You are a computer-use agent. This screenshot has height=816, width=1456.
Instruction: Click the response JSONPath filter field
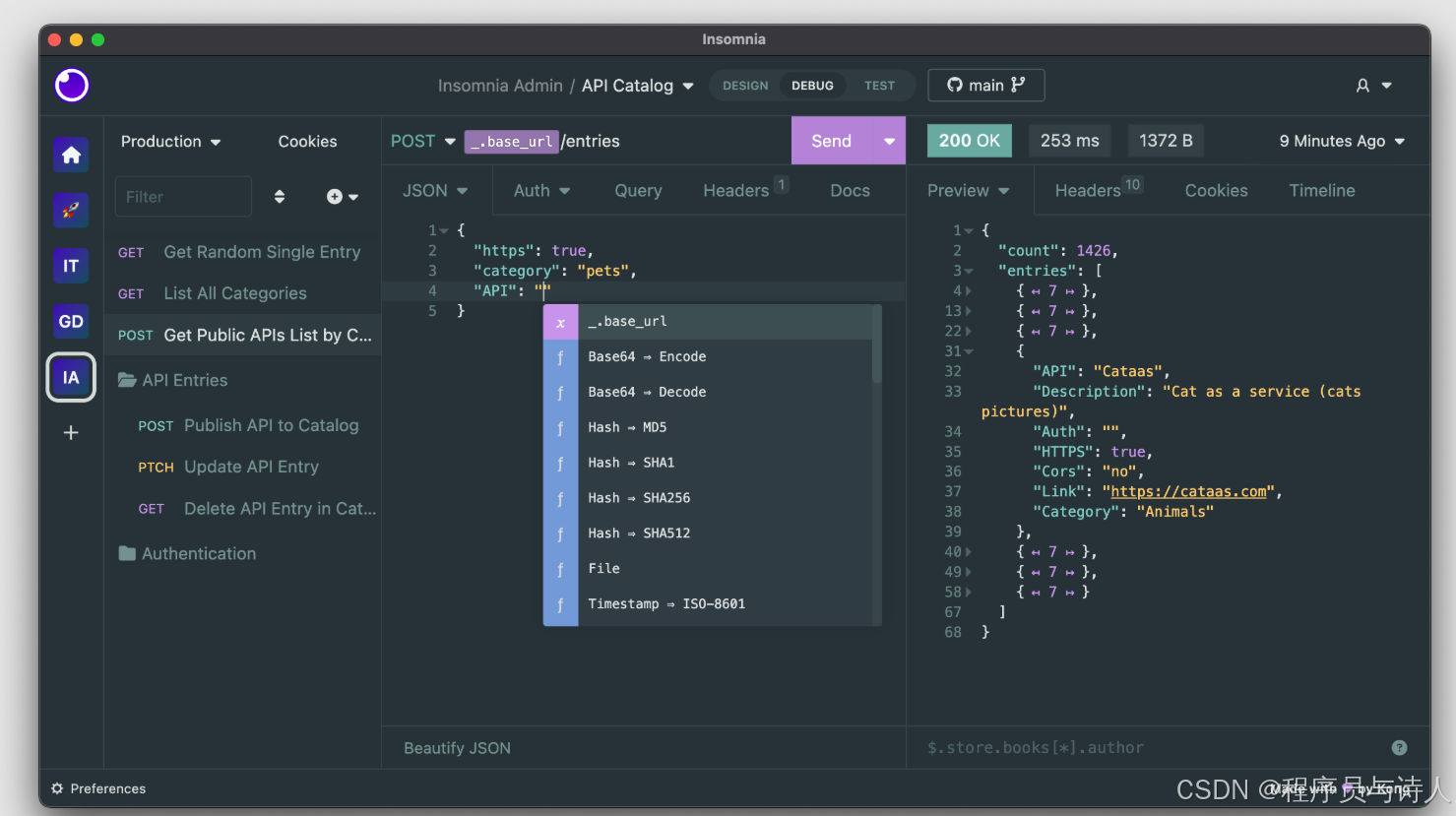(1152, 748)
